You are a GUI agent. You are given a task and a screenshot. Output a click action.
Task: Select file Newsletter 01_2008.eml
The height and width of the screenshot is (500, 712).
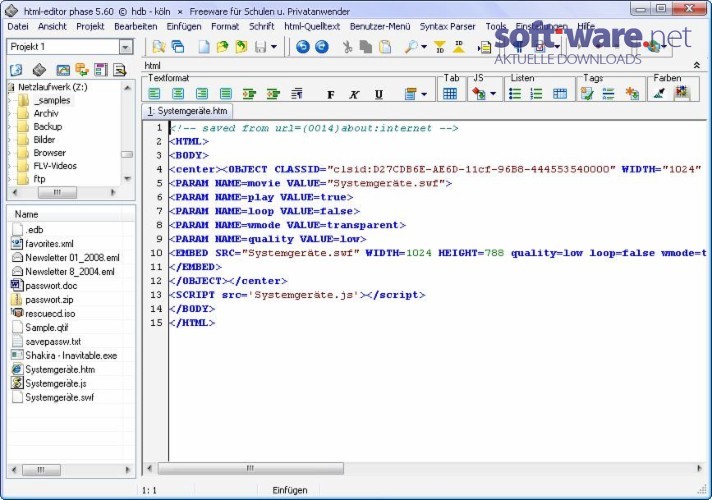tap(72, 258)
